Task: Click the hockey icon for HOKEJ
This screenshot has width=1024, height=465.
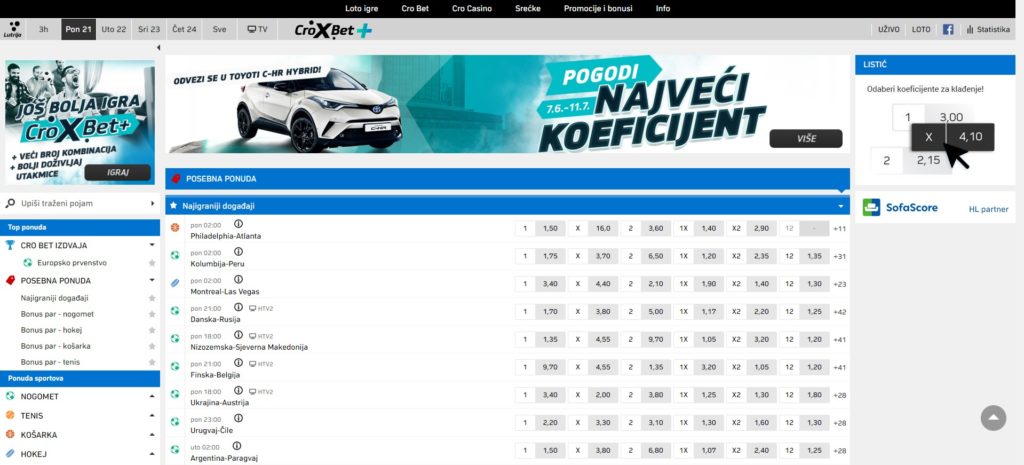Action: pyautogui.click(x=10, y=453)
